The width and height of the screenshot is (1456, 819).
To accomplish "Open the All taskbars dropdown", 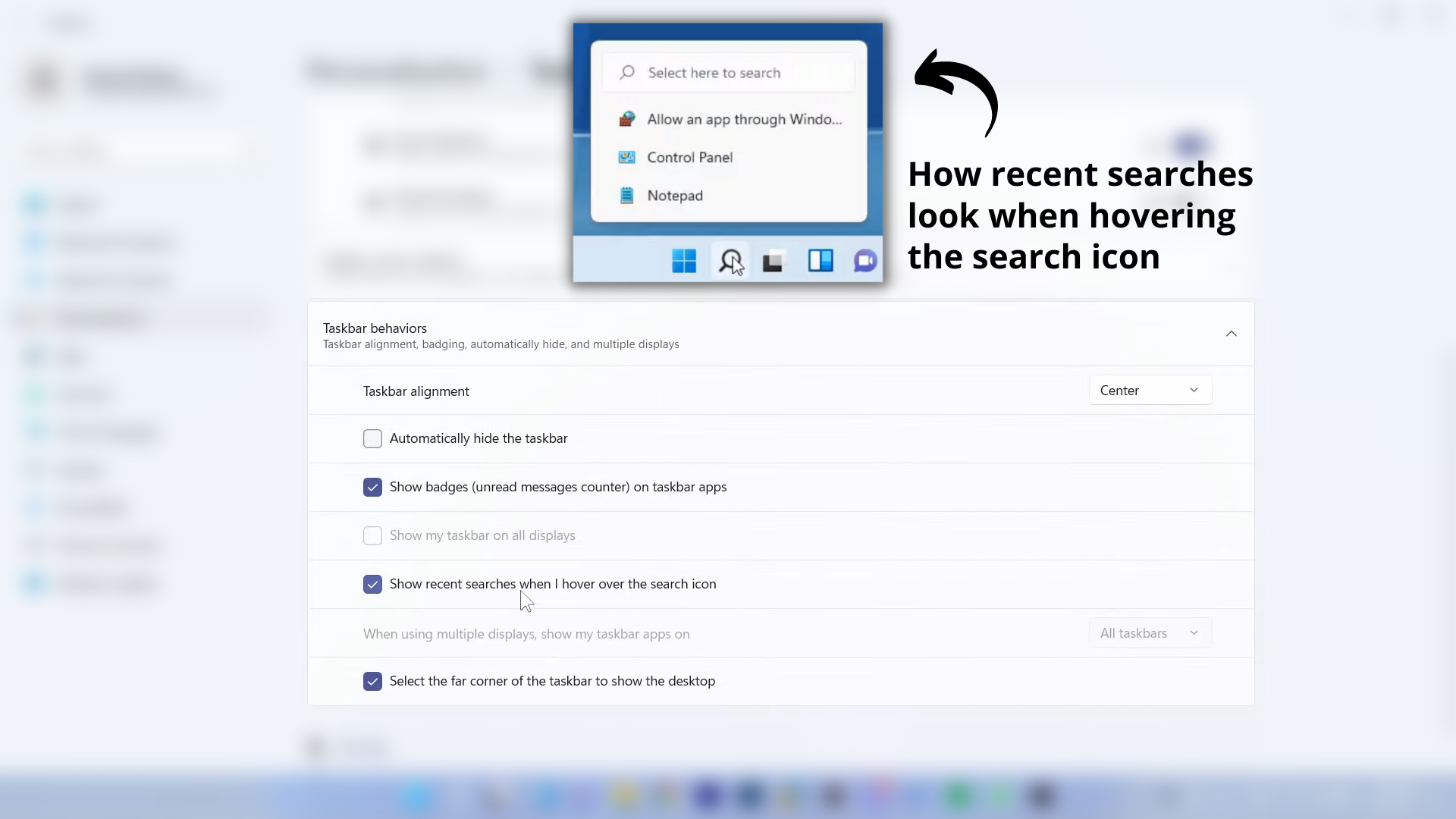I will (1150, 633).
